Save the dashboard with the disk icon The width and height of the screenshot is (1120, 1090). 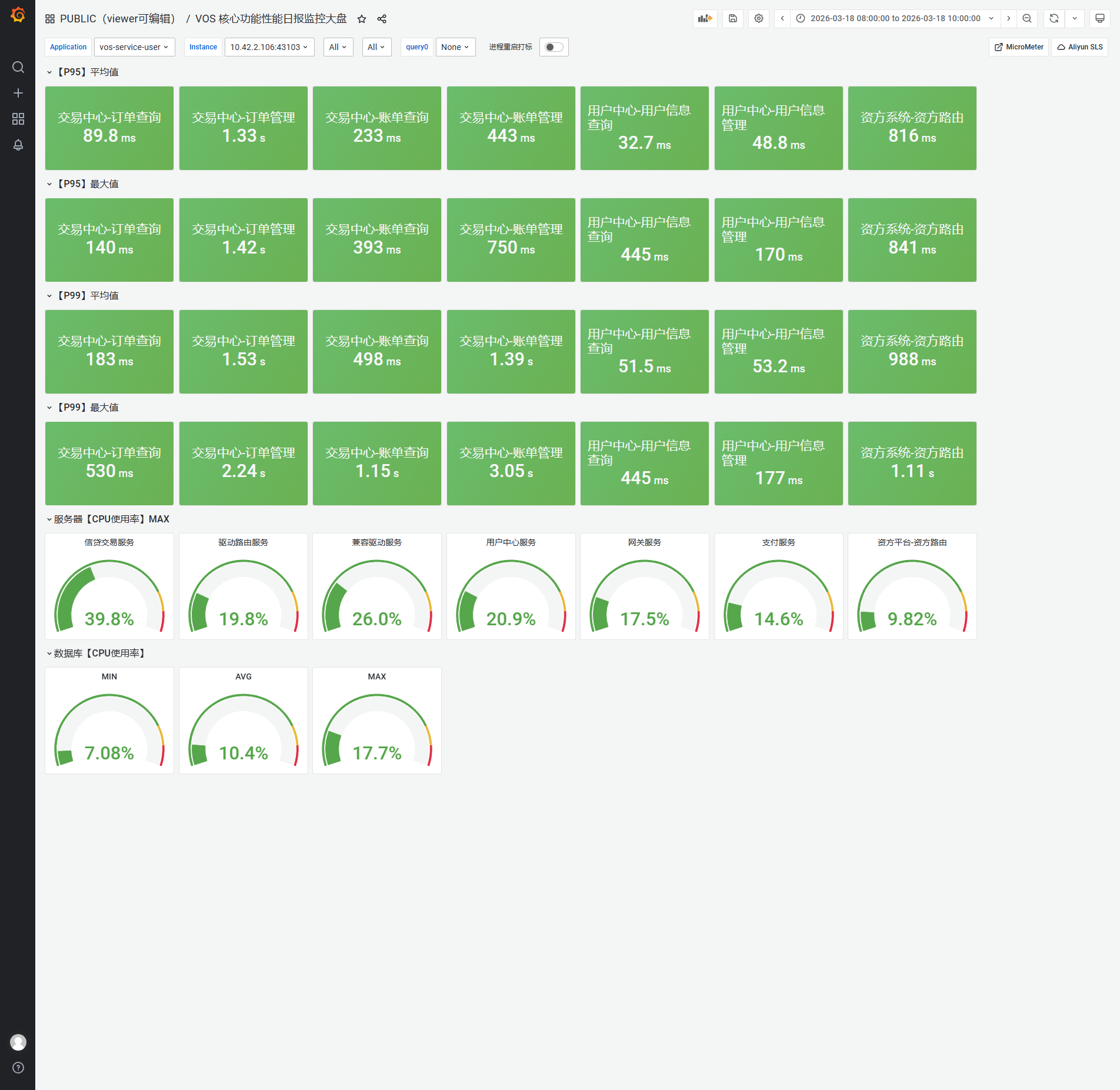coord(733,18)
